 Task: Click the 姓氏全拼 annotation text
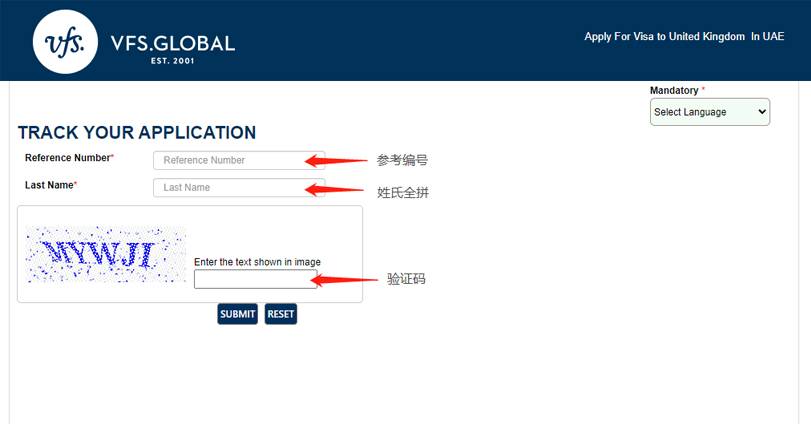(402, 192)
